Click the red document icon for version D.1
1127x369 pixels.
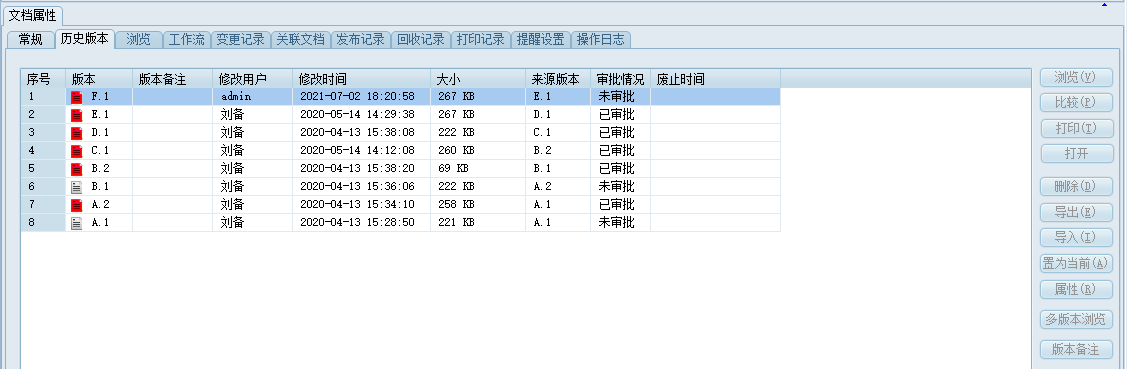coord(77,132)
